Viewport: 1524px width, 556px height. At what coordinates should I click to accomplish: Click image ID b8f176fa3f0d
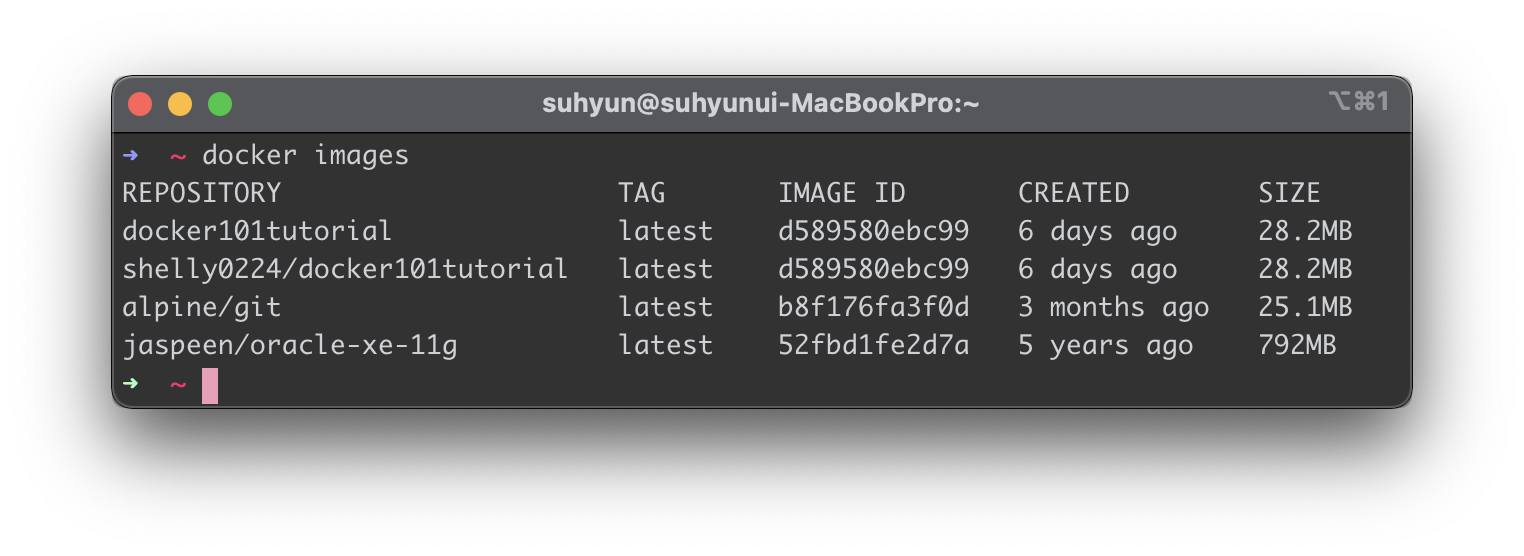pos(874,307)
